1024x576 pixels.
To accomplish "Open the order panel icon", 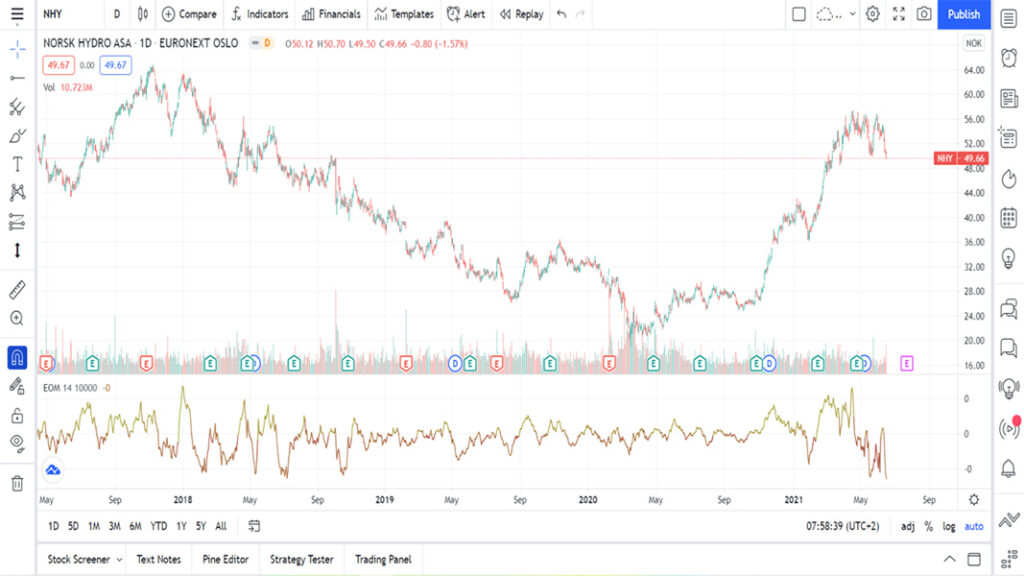I will click(x=1008, y=520).
